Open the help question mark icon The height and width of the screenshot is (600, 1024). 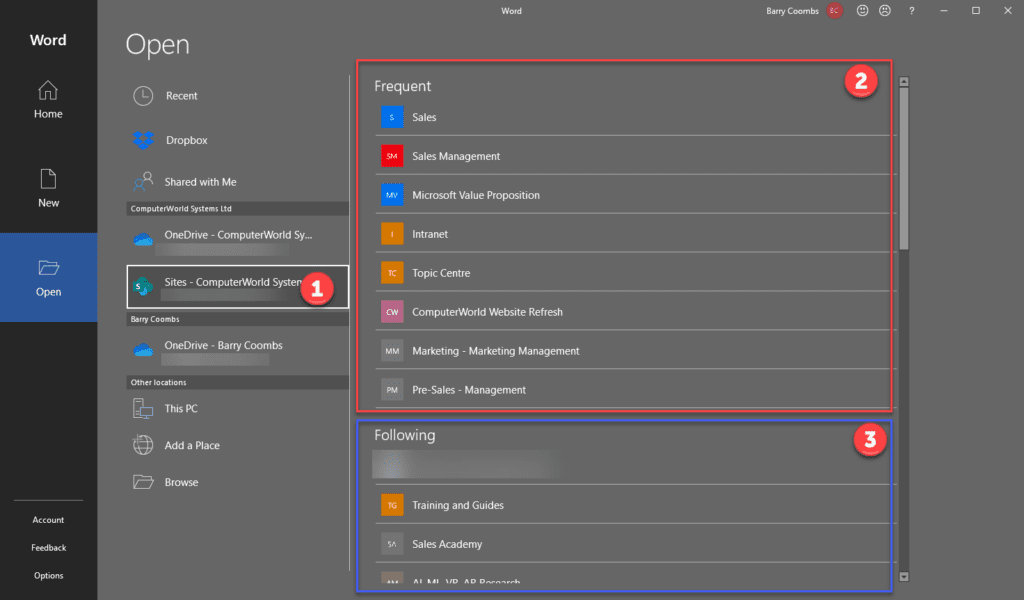point(912,10)
